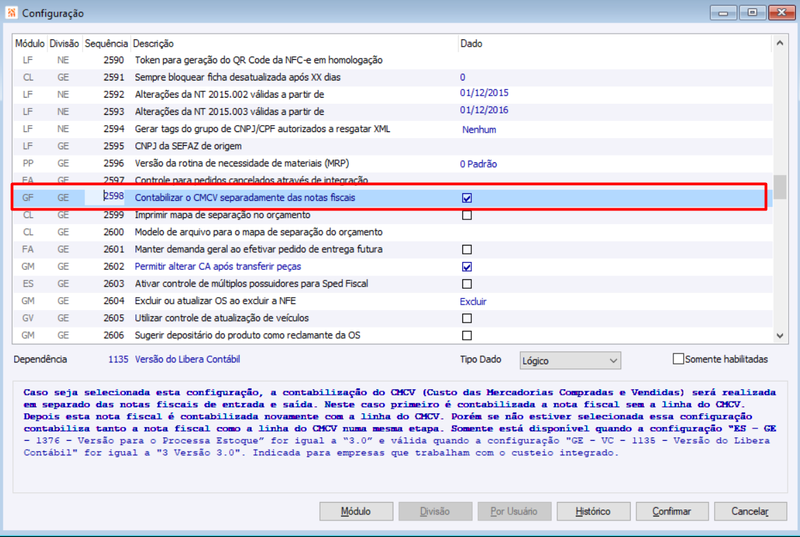The width and height of the screenshot is (800, 537).
Task: Uncheck Permitir alterar CA checkbox
Action: 467,267
